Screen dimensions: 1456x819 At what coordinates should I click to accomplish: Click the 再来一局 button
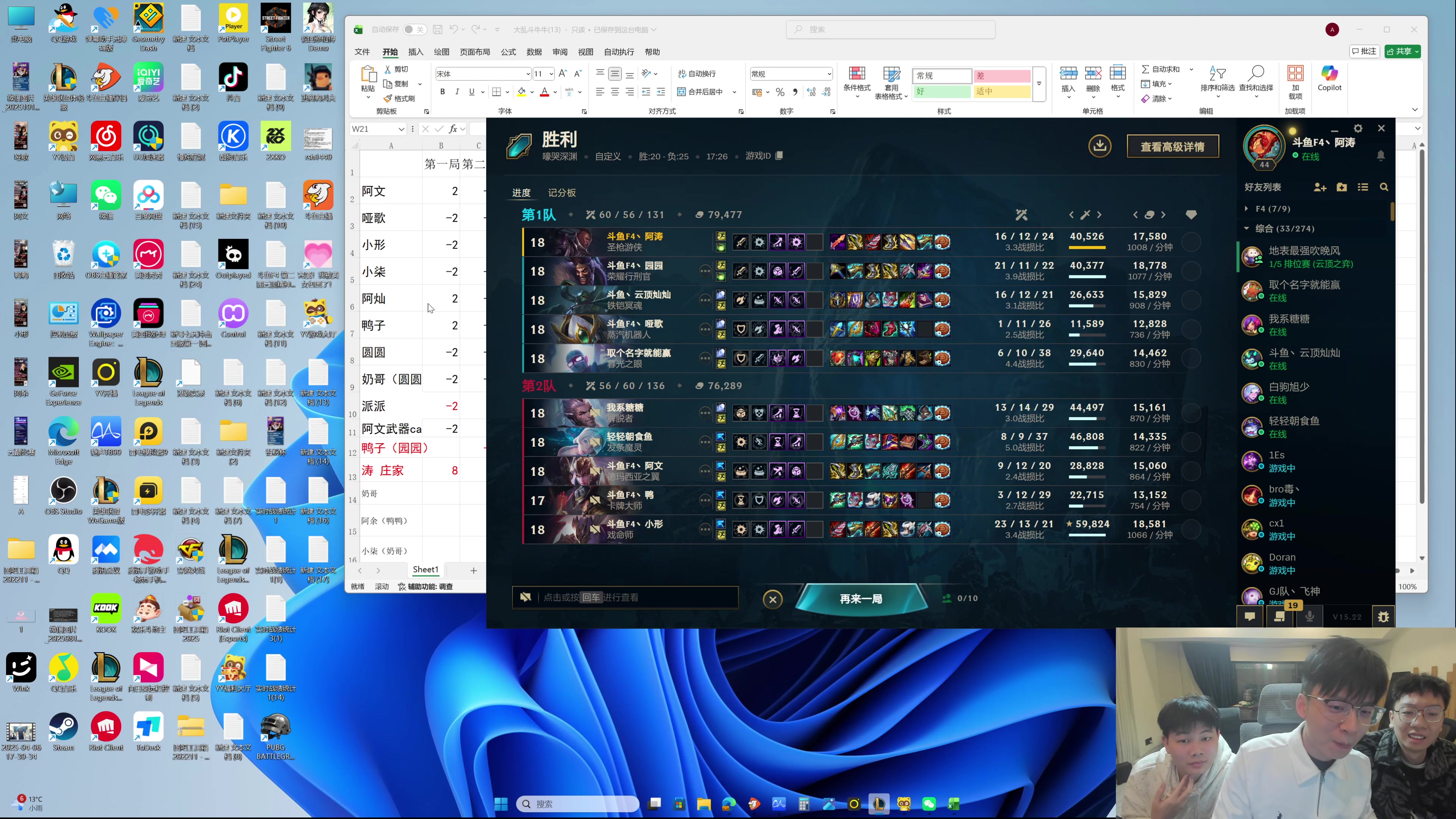pyautogui.click(x=860, y=599)
